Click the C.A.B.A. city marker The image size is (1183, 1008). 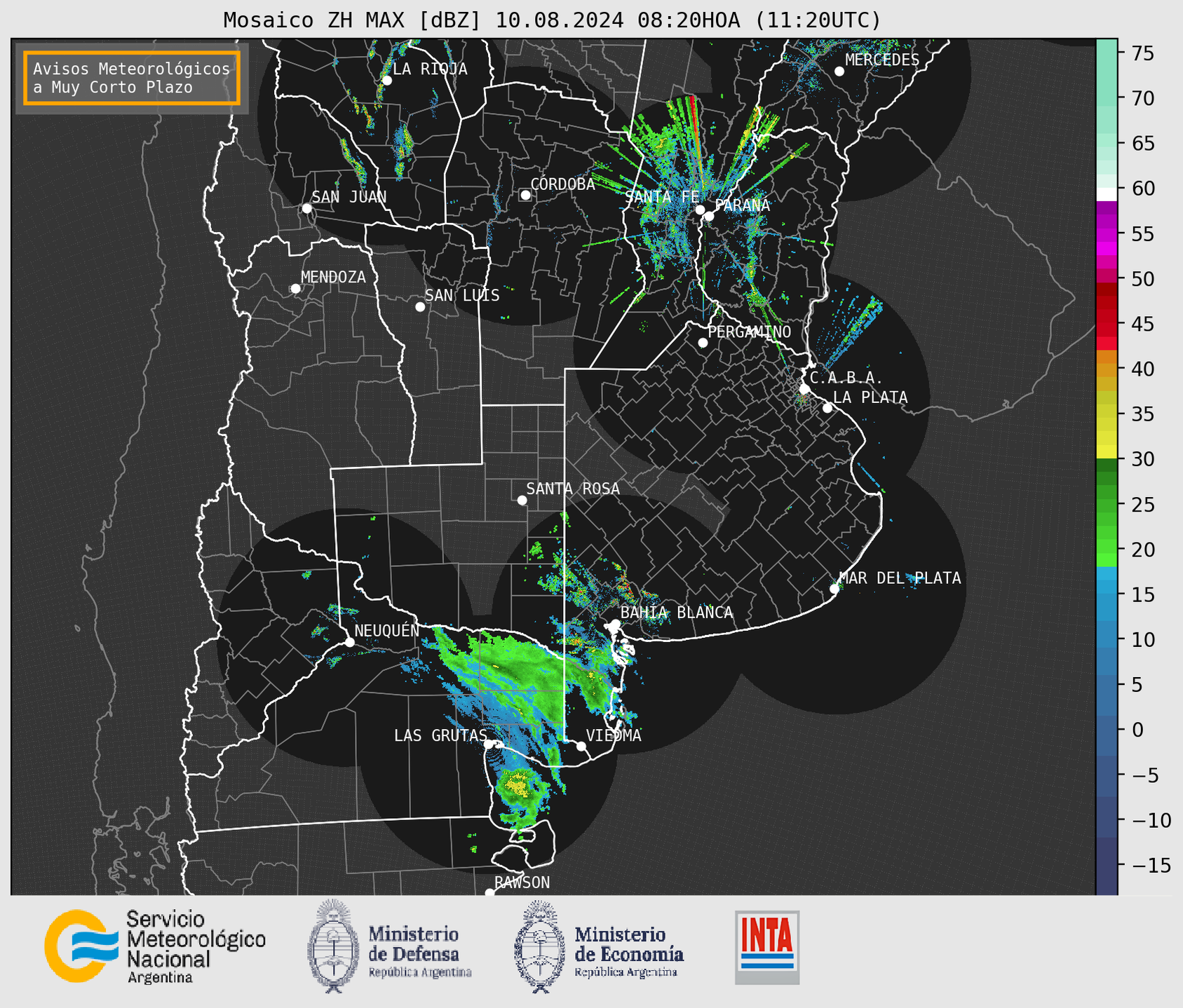point(805,389)
